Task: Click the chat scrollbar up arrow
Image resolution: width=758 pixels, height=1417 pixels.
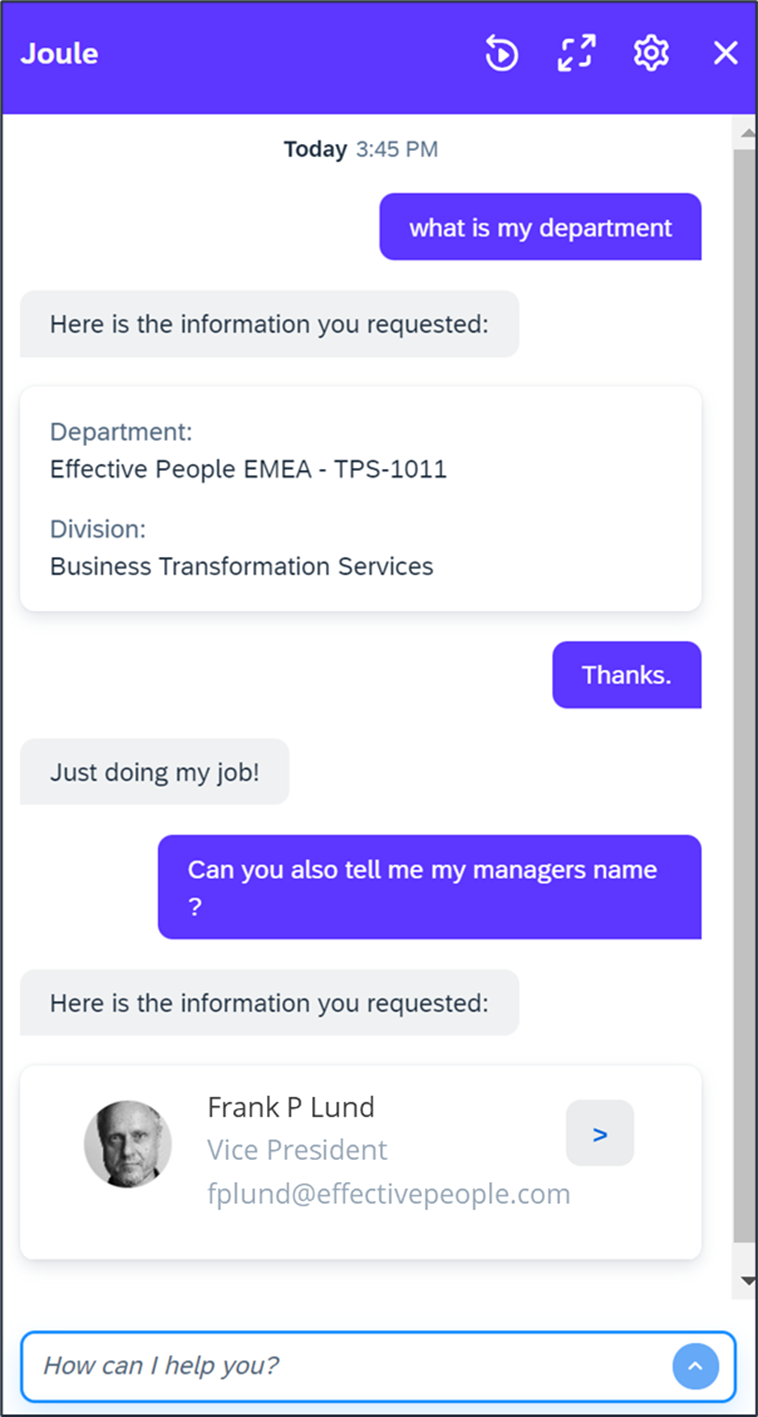Action: click(x=746, y=132)
